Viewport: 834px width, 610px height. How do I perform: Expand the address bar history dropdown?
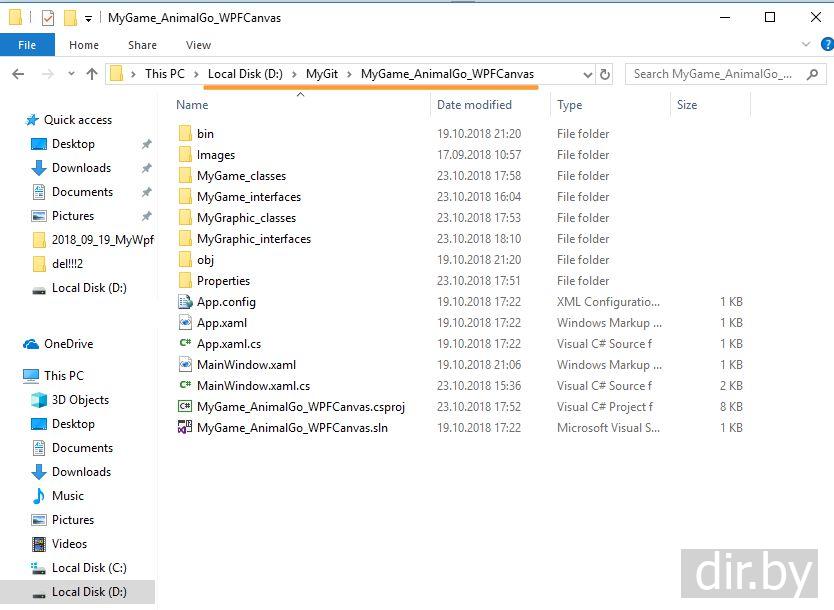[587, 74]
